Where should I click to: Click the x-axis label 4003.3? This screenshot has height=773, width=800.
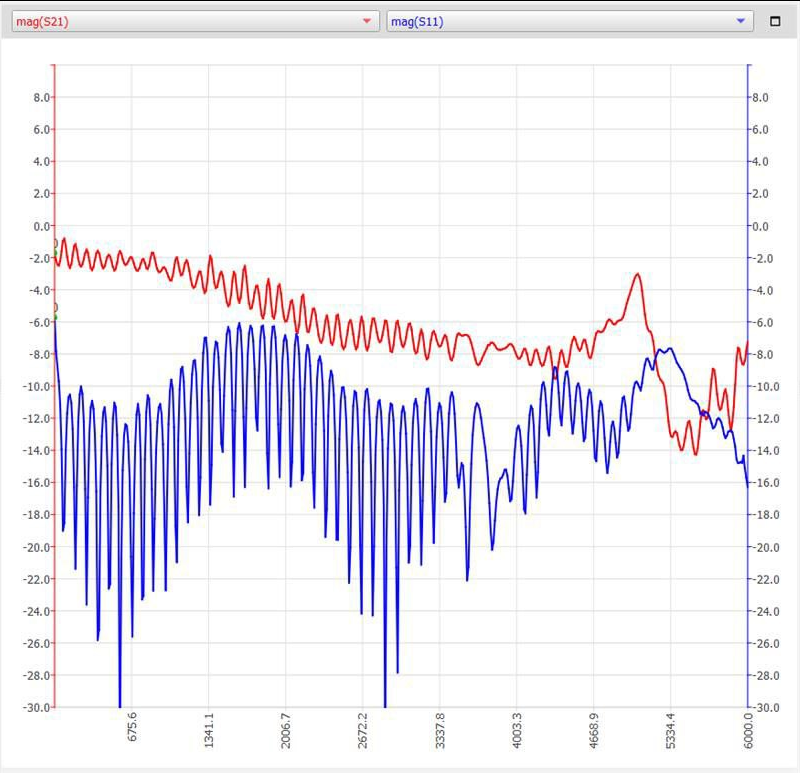[517, 731]
